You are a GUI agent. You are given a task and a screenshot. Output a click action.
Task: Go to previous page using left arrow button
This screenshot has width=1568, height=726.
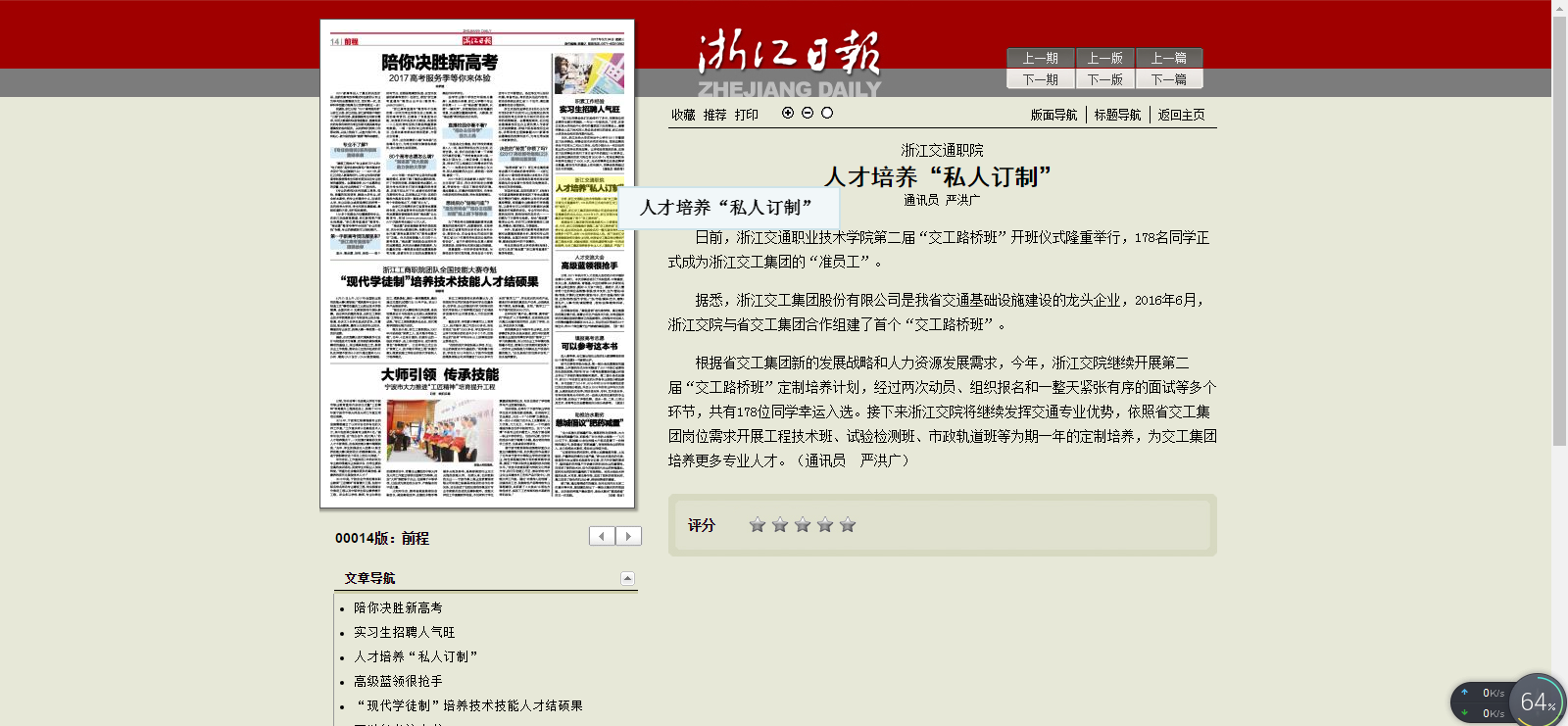pos(602,536)
